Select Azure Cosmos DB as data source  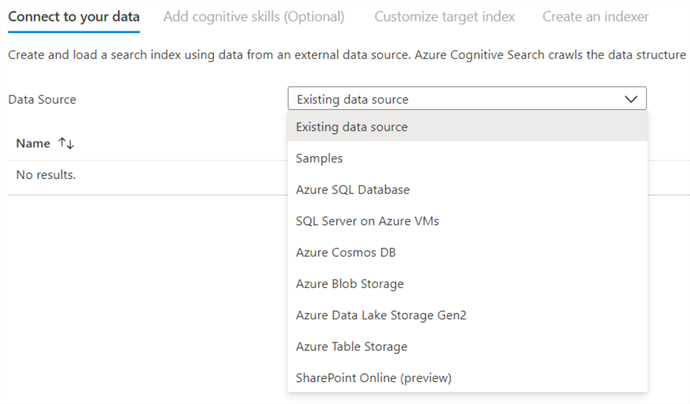[346, 252]
